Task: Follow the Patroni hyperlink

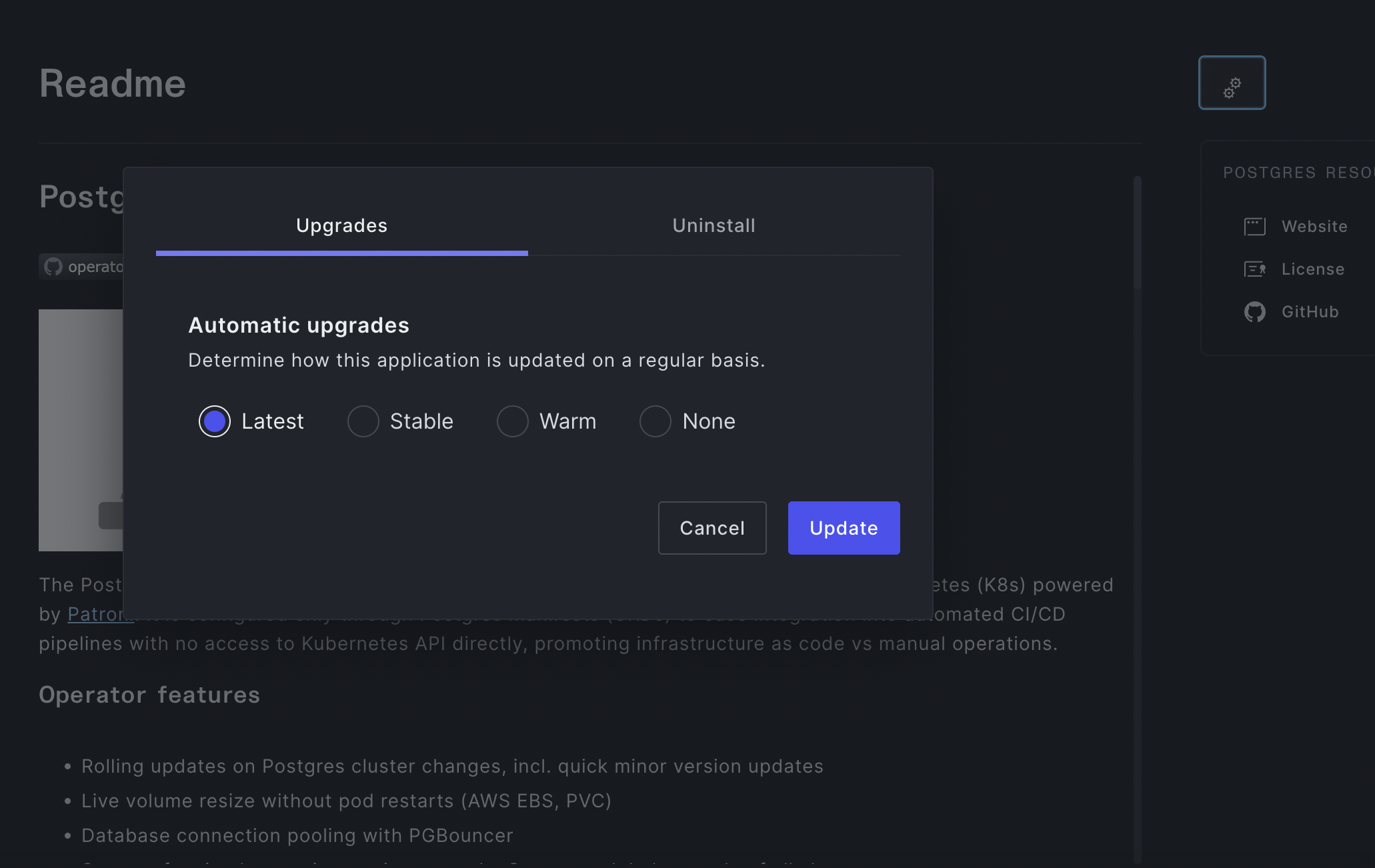Action: [x=93, y=614]
